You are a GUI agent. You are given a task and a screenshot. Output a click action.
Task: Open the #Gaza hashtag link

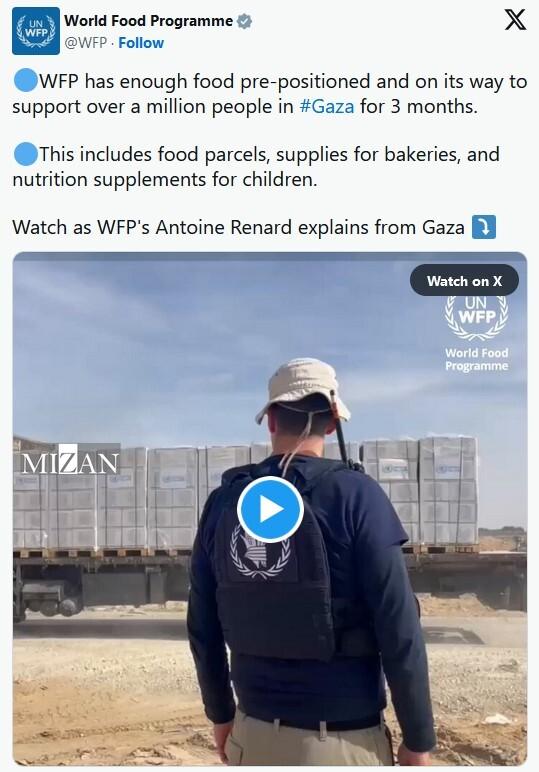pyautogui.click(x=327, y=106)
